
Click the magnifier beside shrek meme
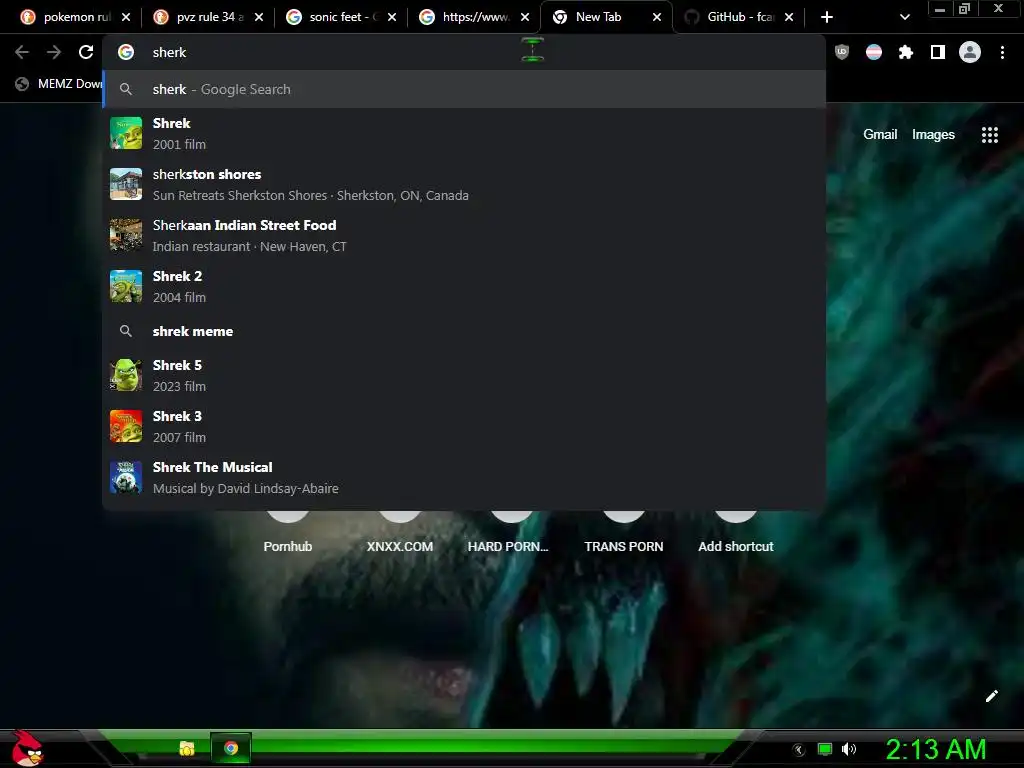coord(126,331)
